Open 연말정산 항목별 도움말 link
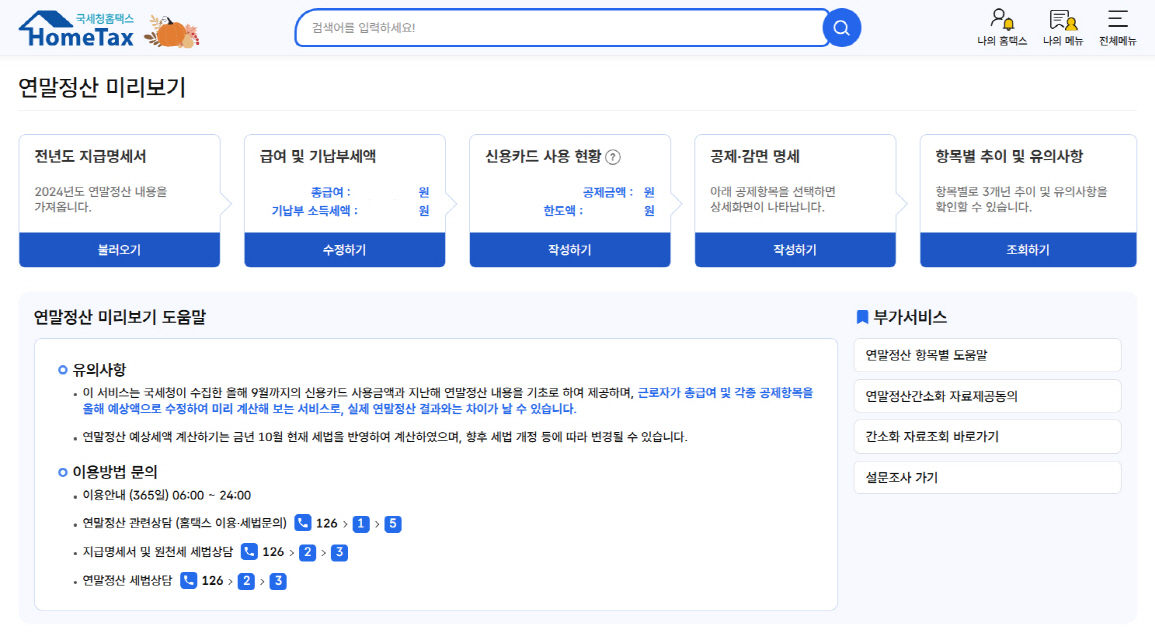Viewport: 1155px width, 638px height. [988, 355]
